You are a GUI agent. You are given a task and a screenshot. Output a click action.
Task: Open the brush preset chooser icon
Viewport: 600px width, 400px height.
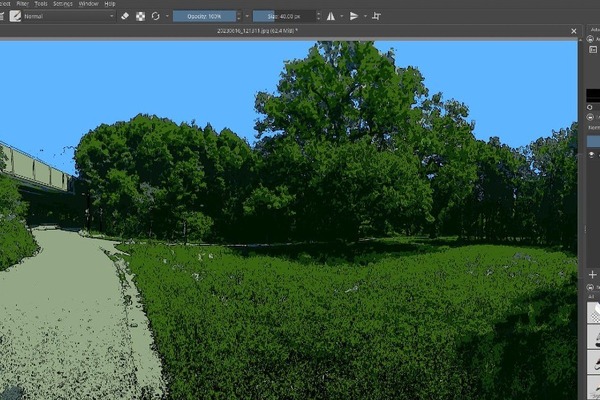pos(15,16)
